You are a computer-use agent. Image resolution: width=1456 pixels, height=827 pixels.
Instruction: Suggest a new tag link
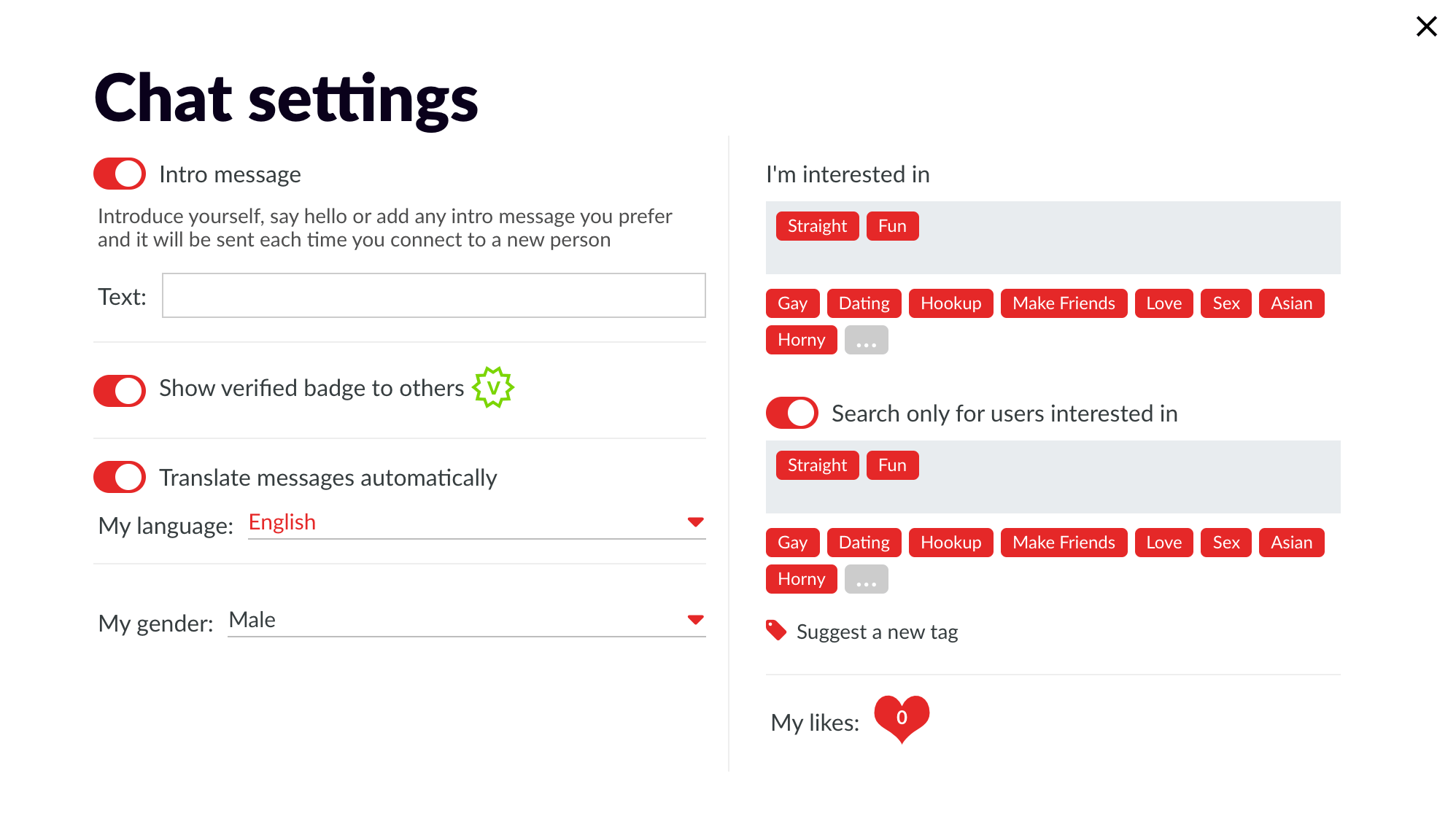point(877,632)
